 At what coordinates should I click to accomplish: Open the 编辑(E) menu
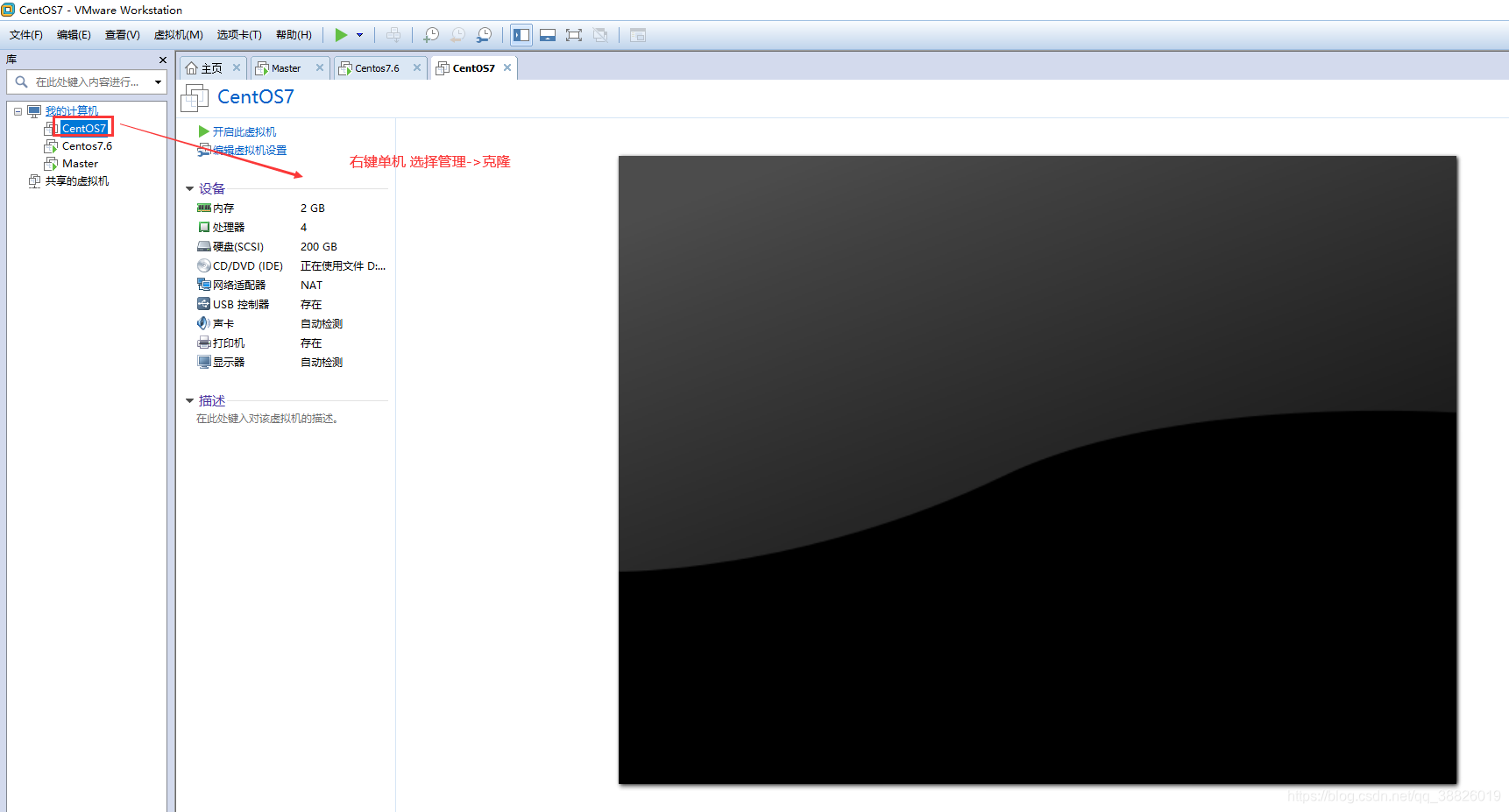pyautogui.click(x=74, y=35)
